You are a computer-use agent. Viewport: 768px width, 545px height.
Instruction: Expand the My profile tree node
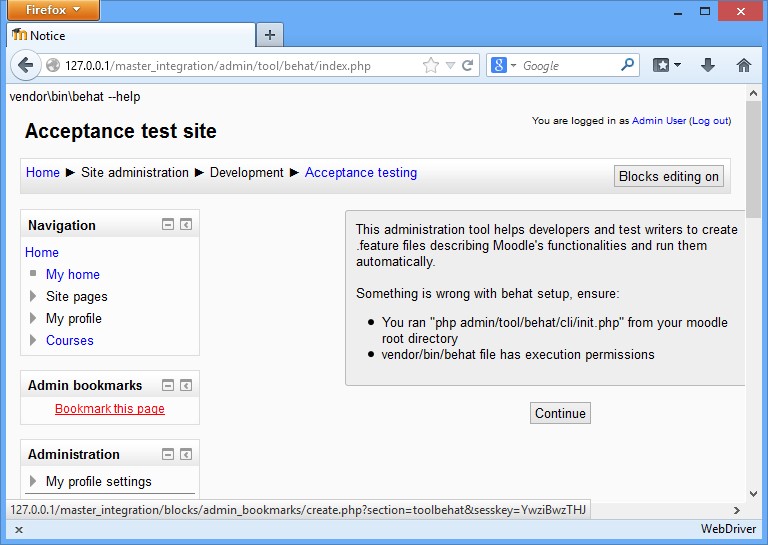[x=33, y=318]
